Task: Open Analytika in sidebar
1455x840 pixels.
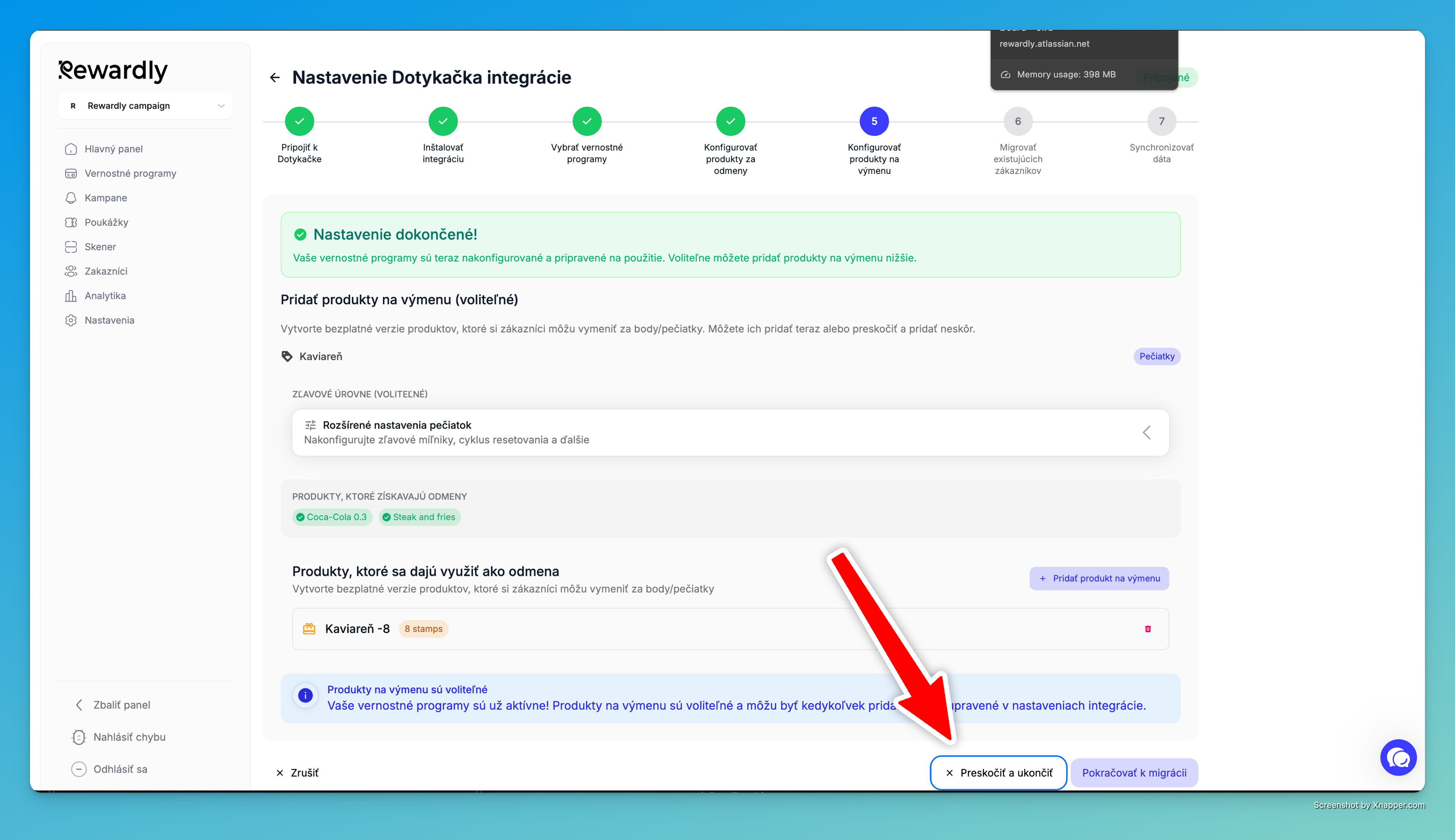Action: point(105,295)
